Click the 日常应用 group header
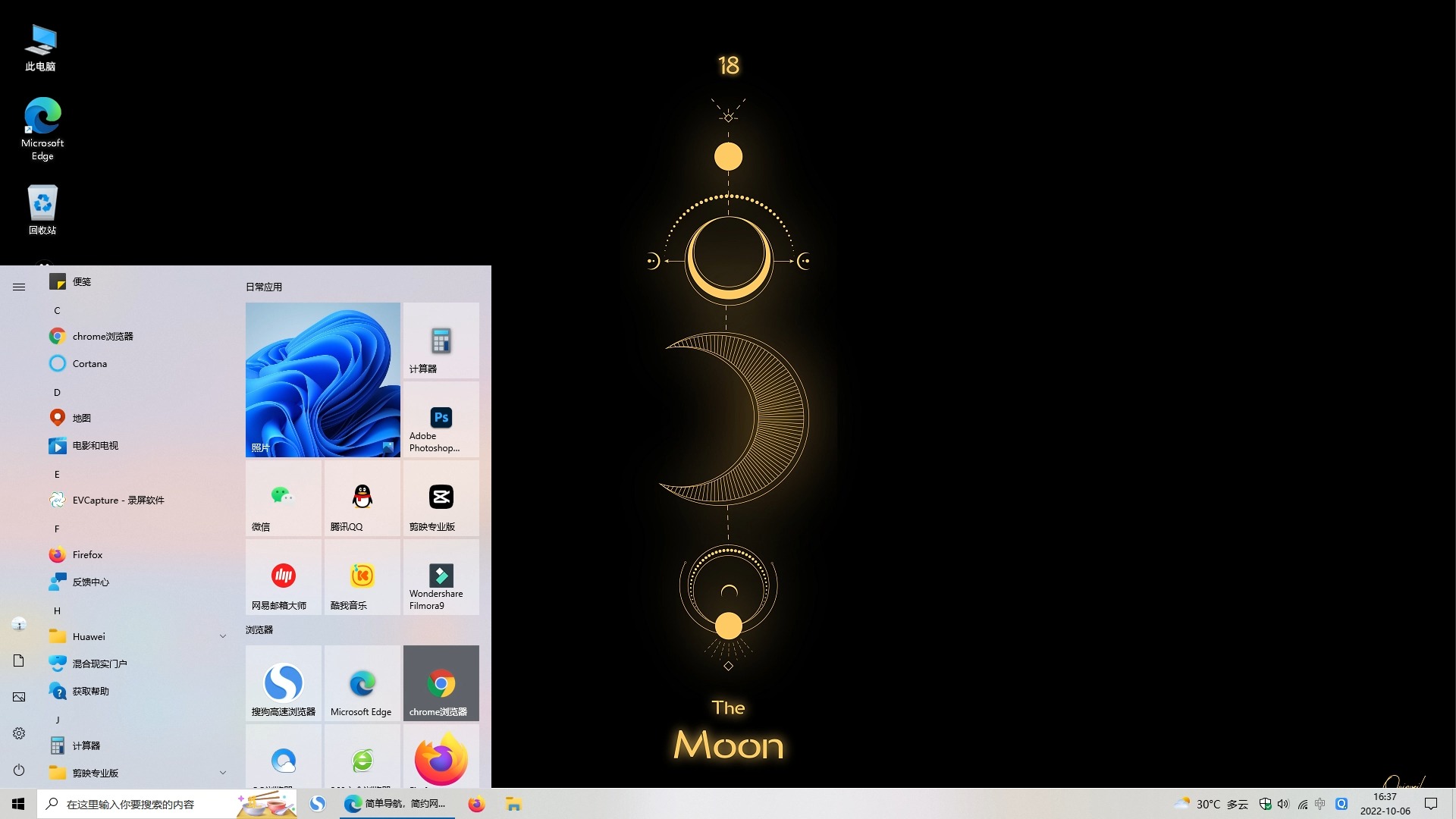 [264, 287]
